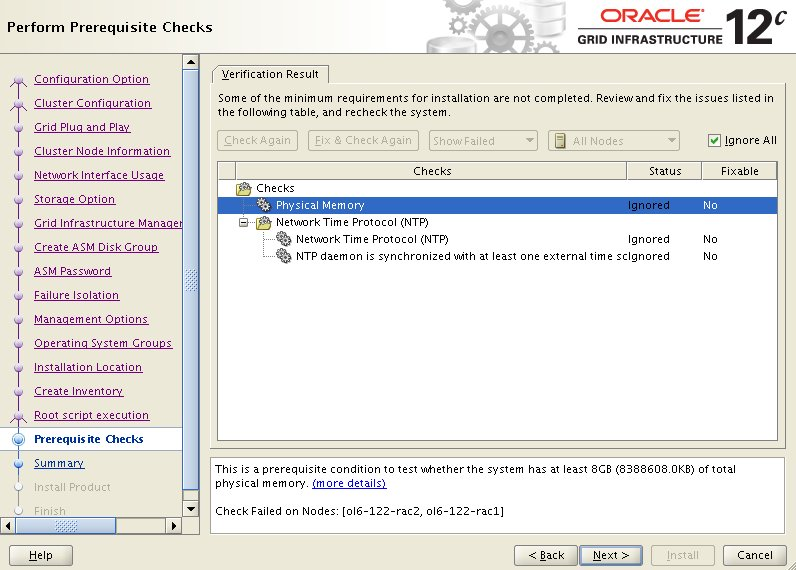Open Network Interface Usage step
This screenshot has height=570, width=796.
[99, 175]
